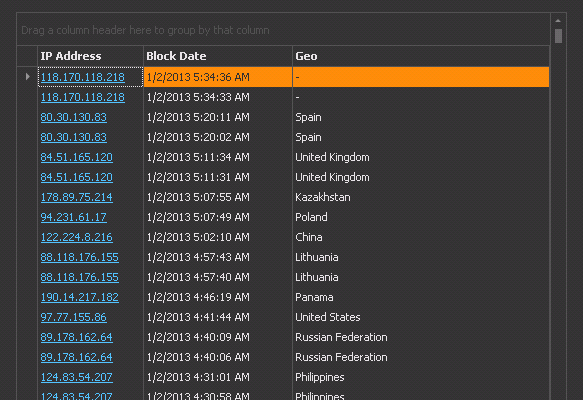Open the 94.231.61.17 Poland IP link
This screenshot has height=400, width=583.
point(74,217)
